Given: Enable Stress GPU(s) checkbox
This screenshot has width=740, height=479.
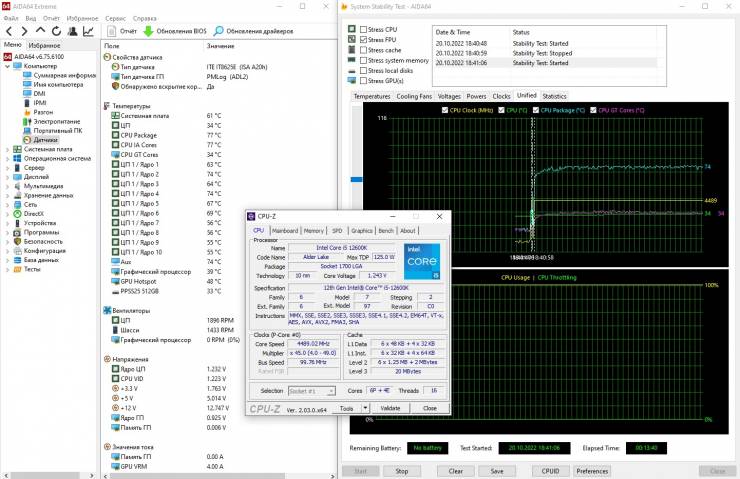Looking at the screenshot, I should (x=363, y=81).
